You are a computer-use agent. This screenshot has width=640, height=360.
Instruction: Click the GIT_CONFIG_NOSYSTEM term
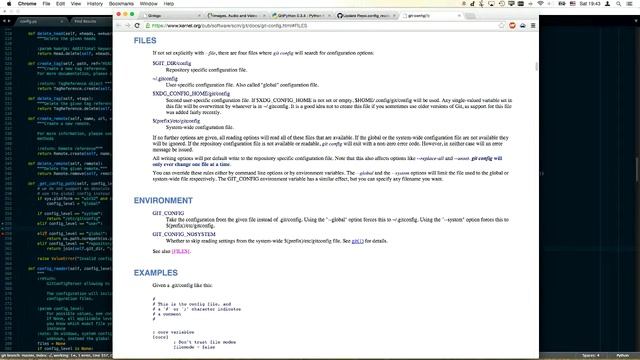coord(184,234)
